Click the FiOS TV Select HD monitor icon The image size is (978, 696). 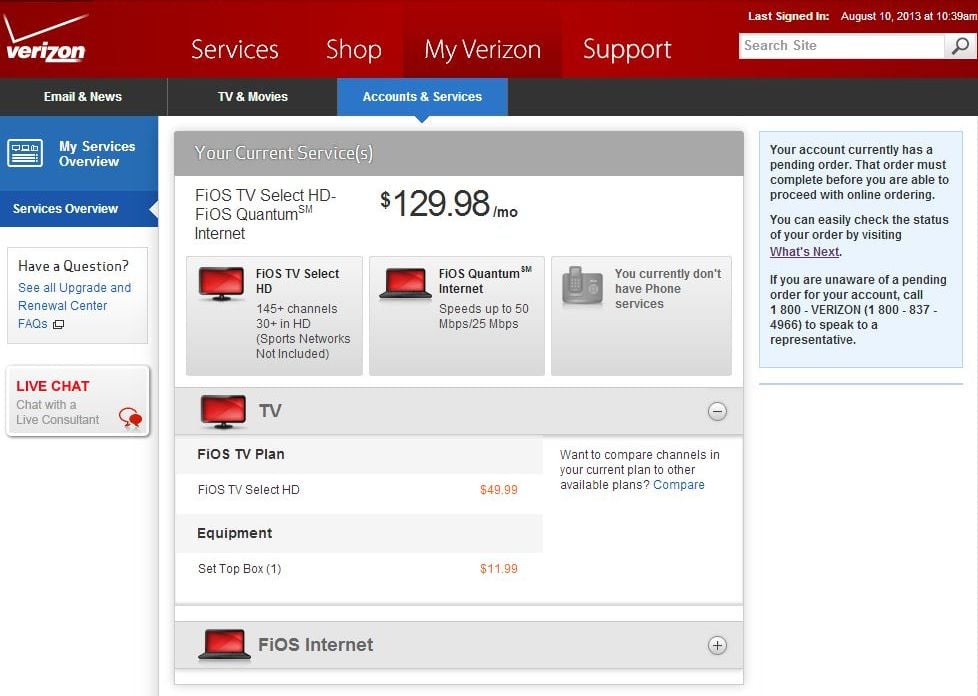click(x=221, y=283)
